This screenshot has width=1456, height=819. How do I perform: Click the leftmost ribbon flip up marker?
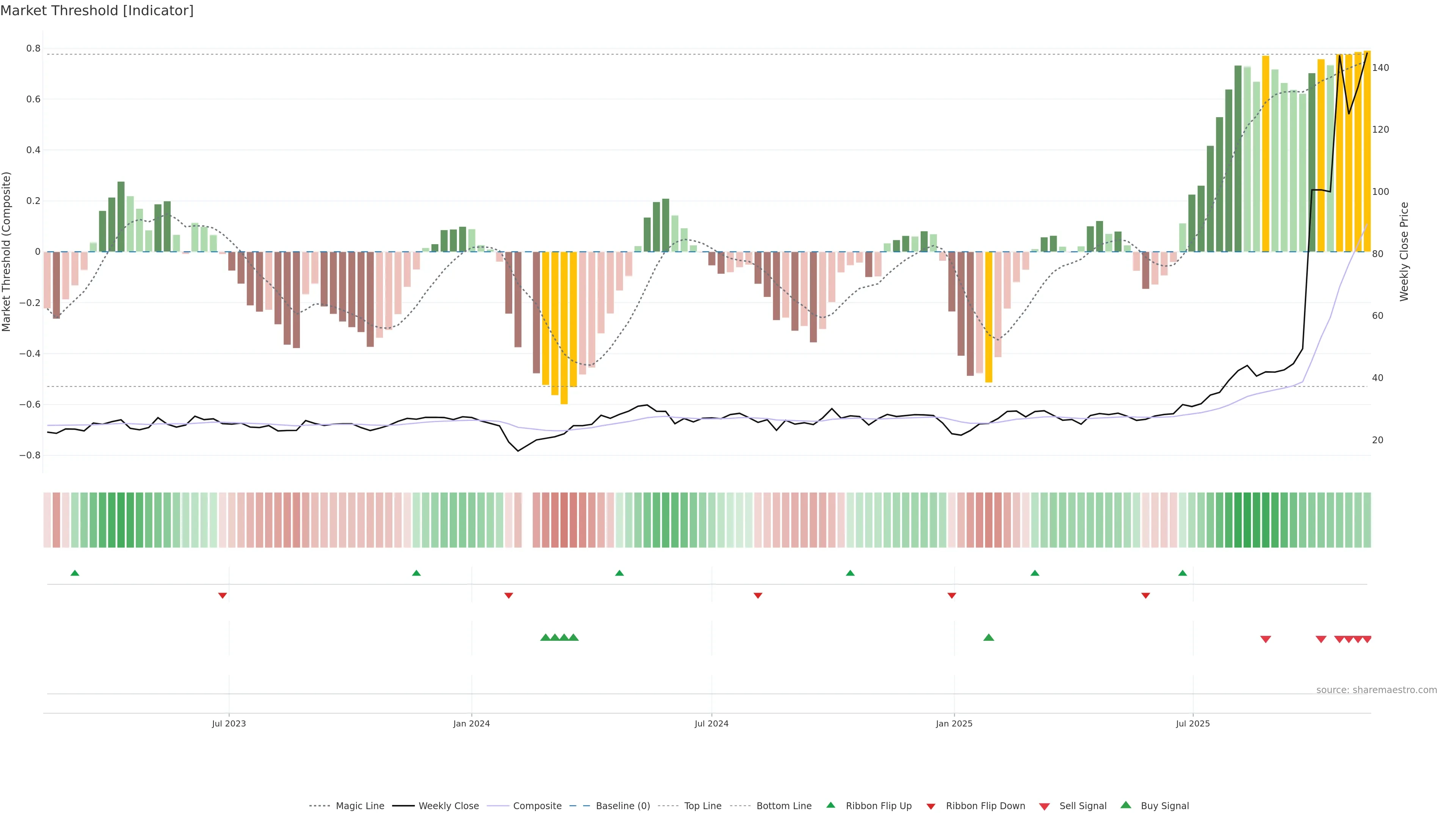point(75,573)
